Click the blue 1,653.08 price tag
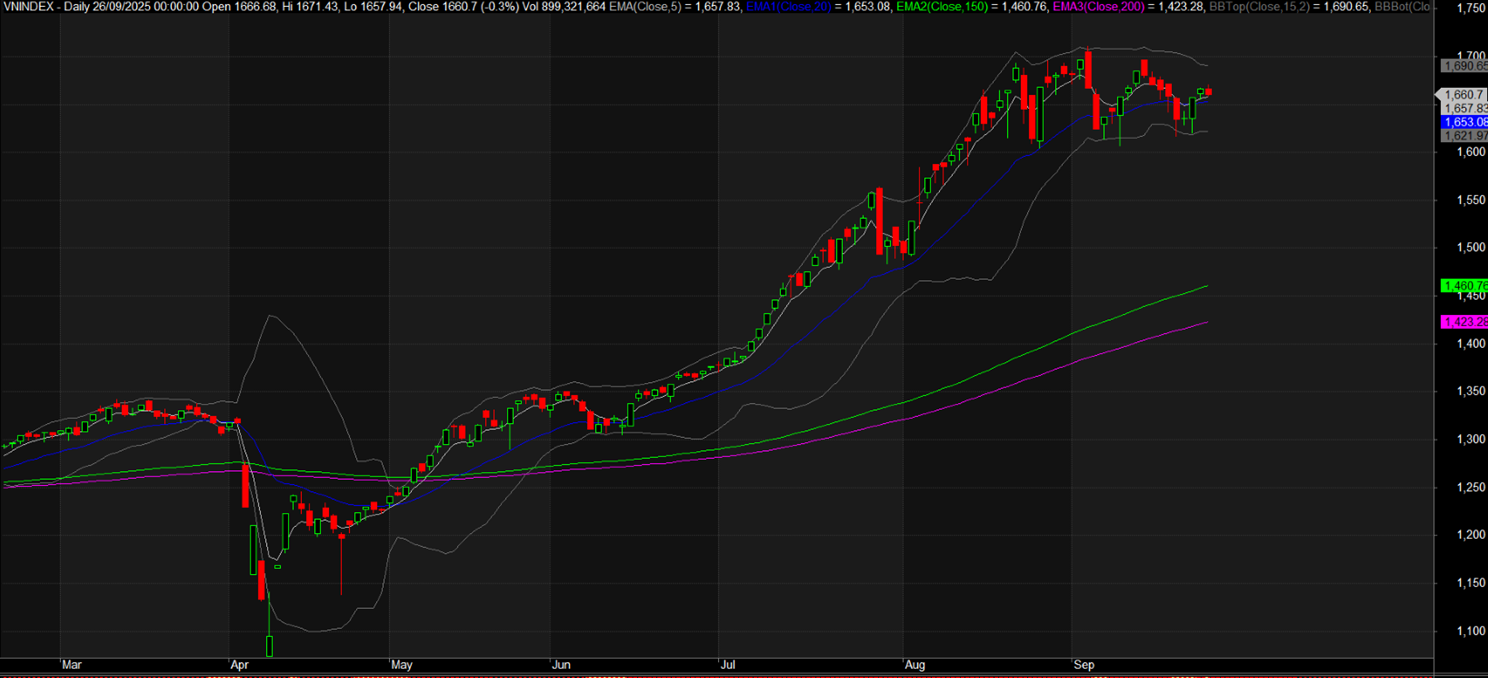Screen dimensions: 1488x678 point(1464,122)
